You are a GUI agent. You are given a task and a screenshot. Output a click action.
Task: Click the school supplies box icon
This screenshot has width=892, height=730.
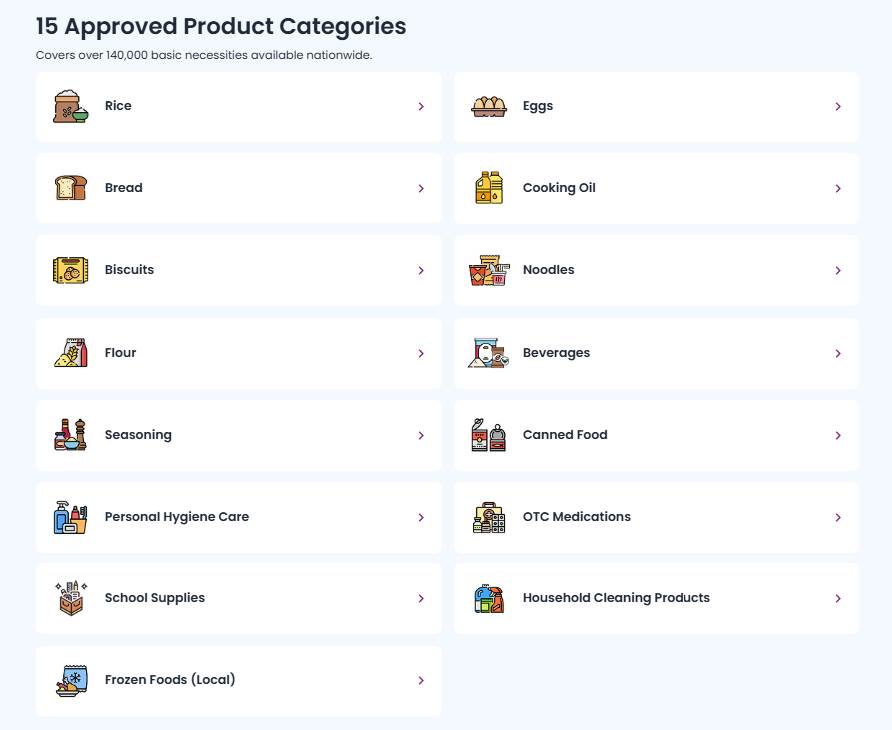click(70, 598)
